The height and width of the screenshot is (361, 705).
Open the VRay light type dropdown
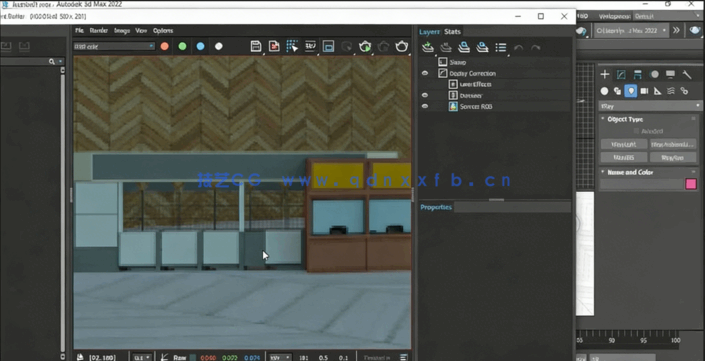click(650, 106)
